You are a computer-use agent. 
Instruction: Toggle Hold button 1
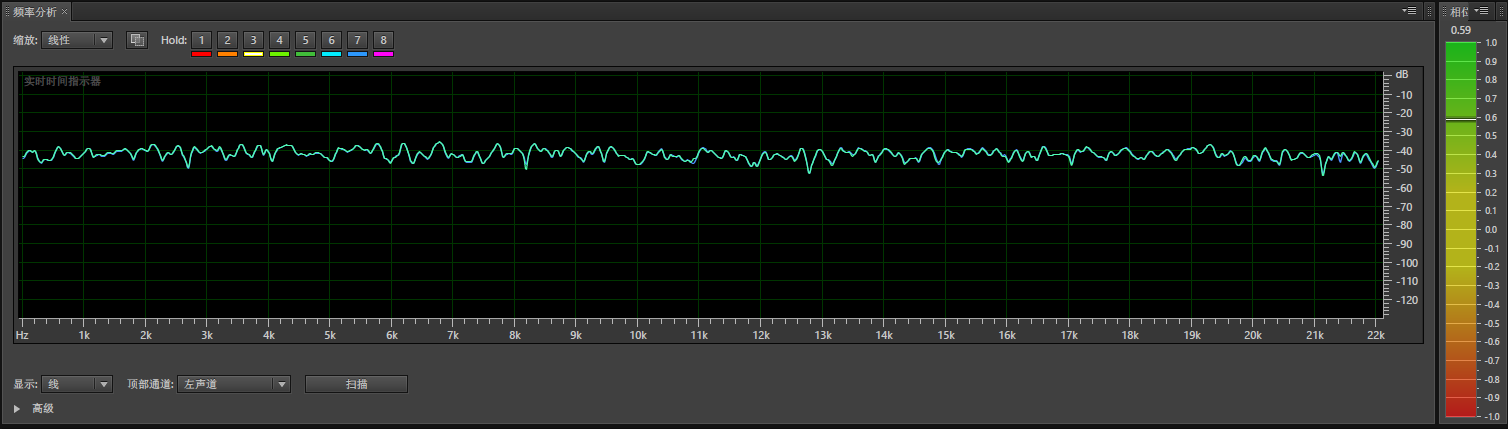click(201, 40)
